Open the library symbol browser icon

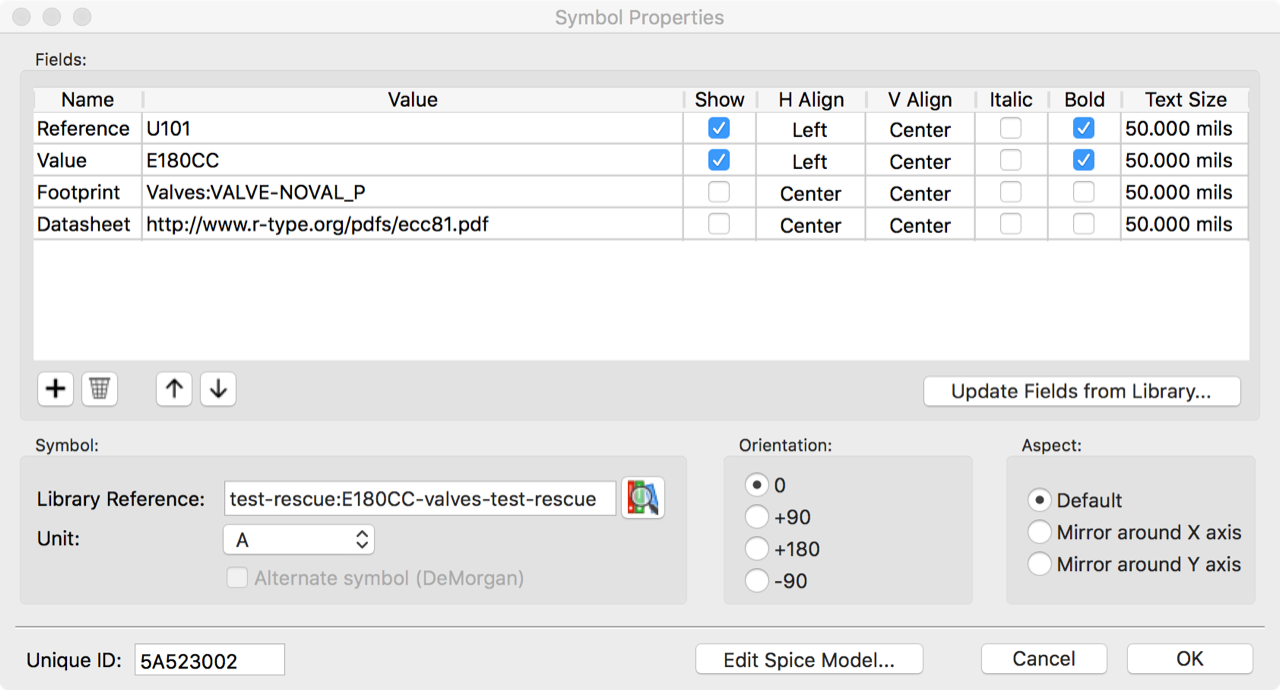(643, 498)
